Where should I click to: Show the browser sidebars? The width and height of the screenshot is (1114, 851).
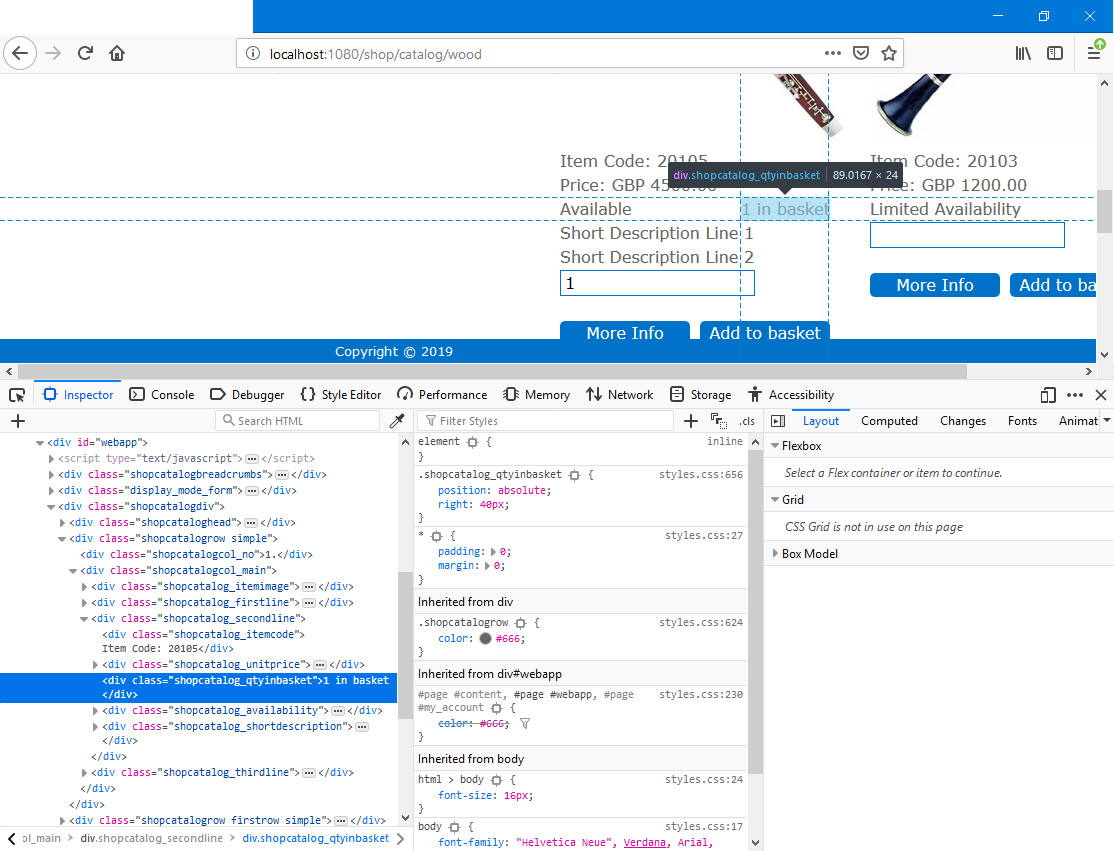(1055, 53)
